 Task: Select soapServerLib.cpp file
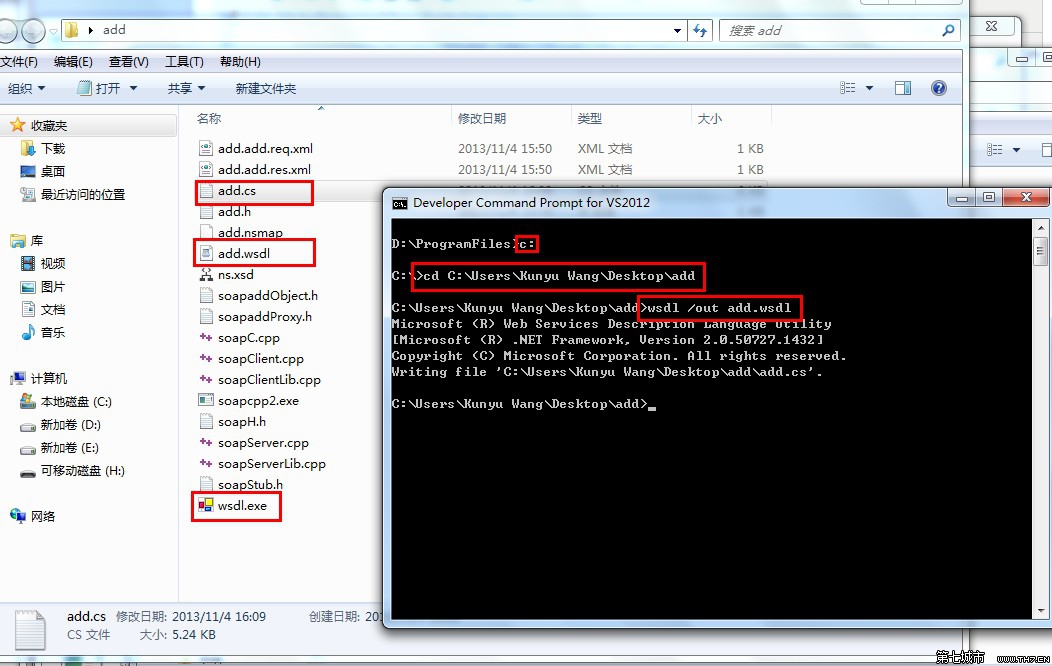272,463
